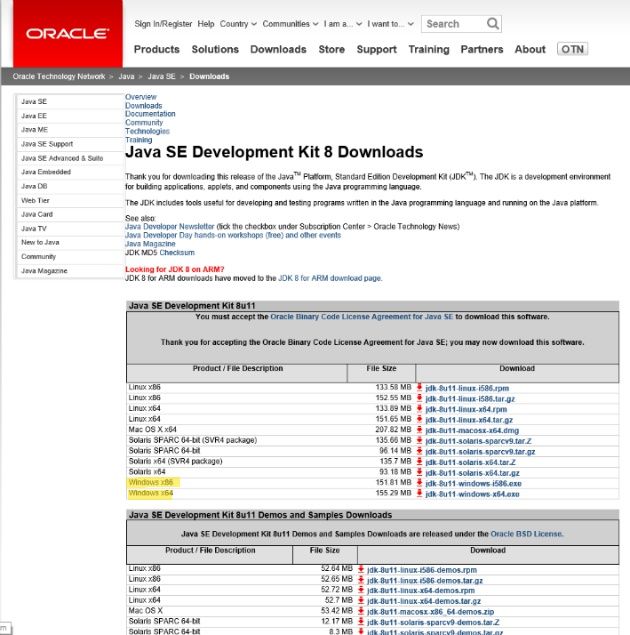Click download arrow icon for jdk-8u11-linux-i586.tar.gz
The width and height of the screenshot is (630, 635).
(x=419, y=398)
